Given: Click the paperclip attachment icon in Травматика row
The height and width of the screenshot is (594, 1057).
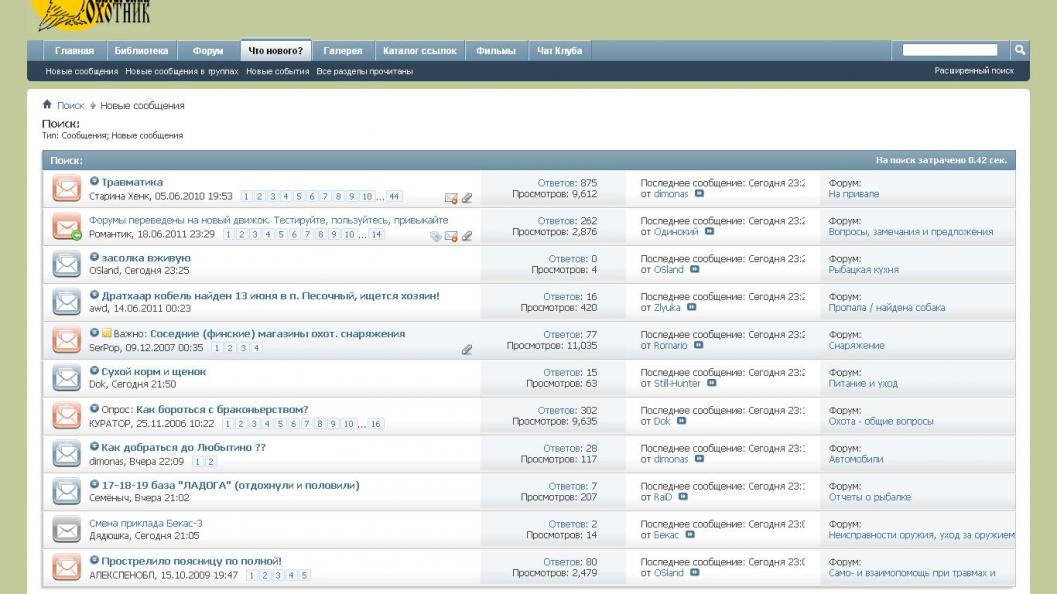Looking at the screenshot, I should click(467, 198).
